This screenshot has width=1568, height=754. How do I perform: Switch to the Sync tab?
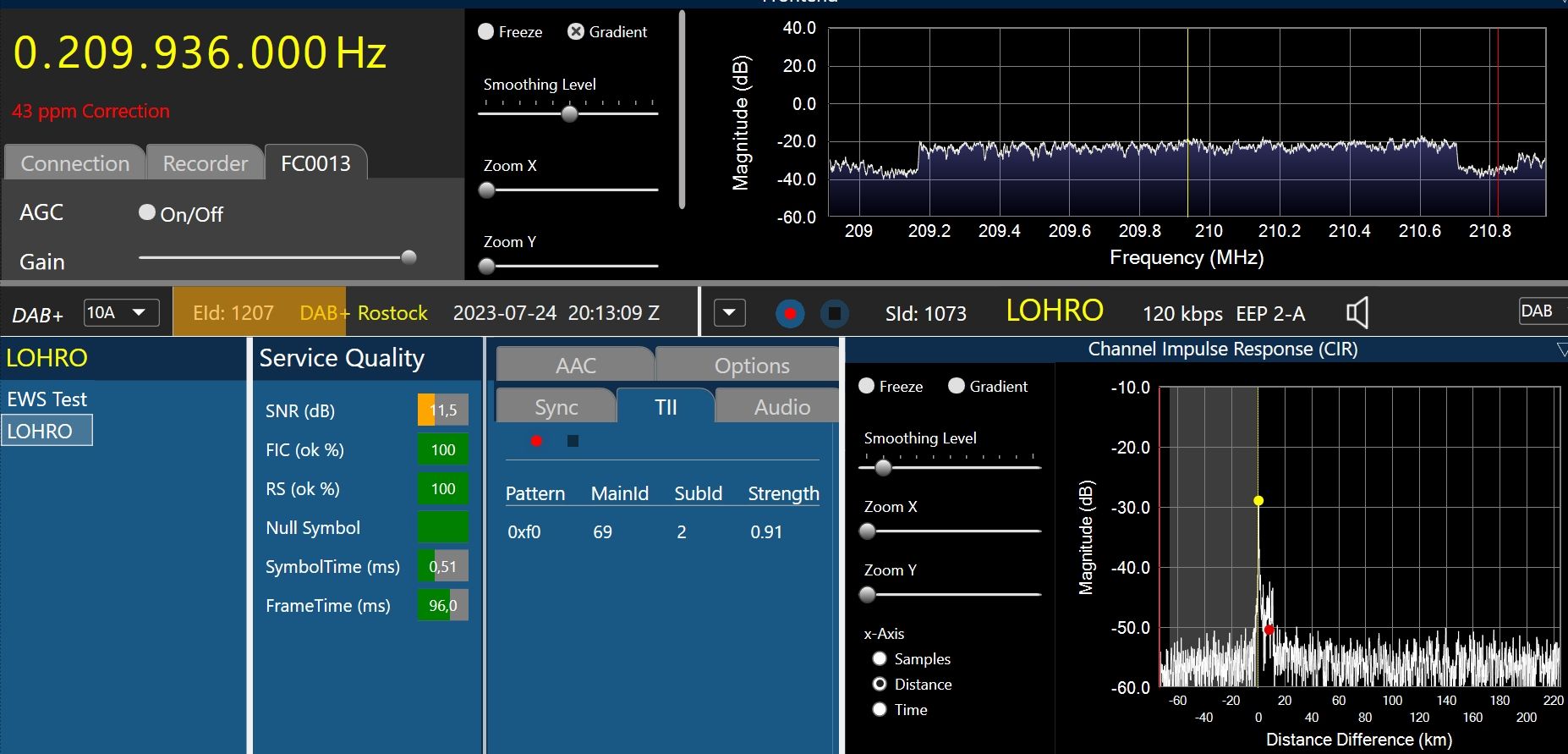coord(556,407)
